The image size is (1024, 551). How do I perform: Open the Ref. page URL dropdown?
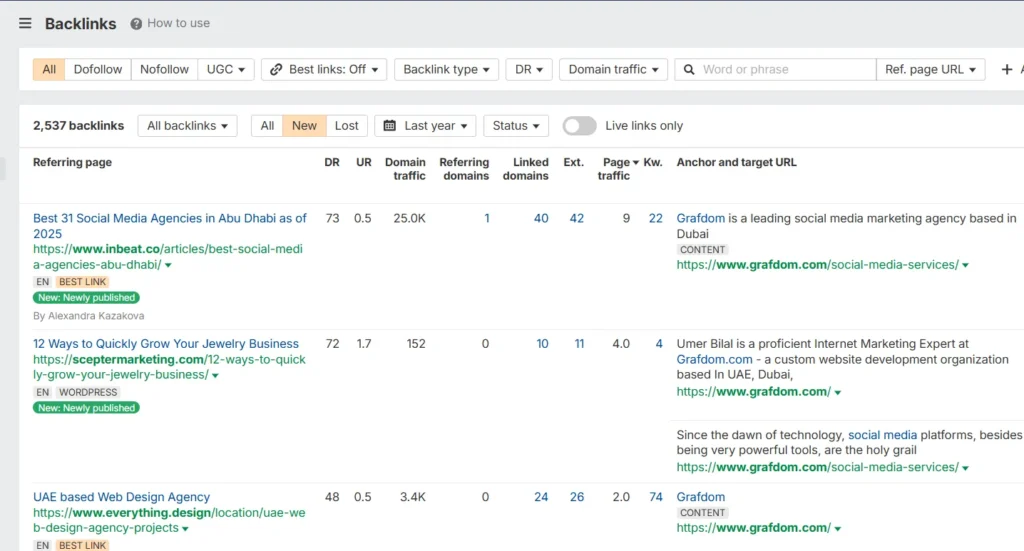(x=930, y=69)
